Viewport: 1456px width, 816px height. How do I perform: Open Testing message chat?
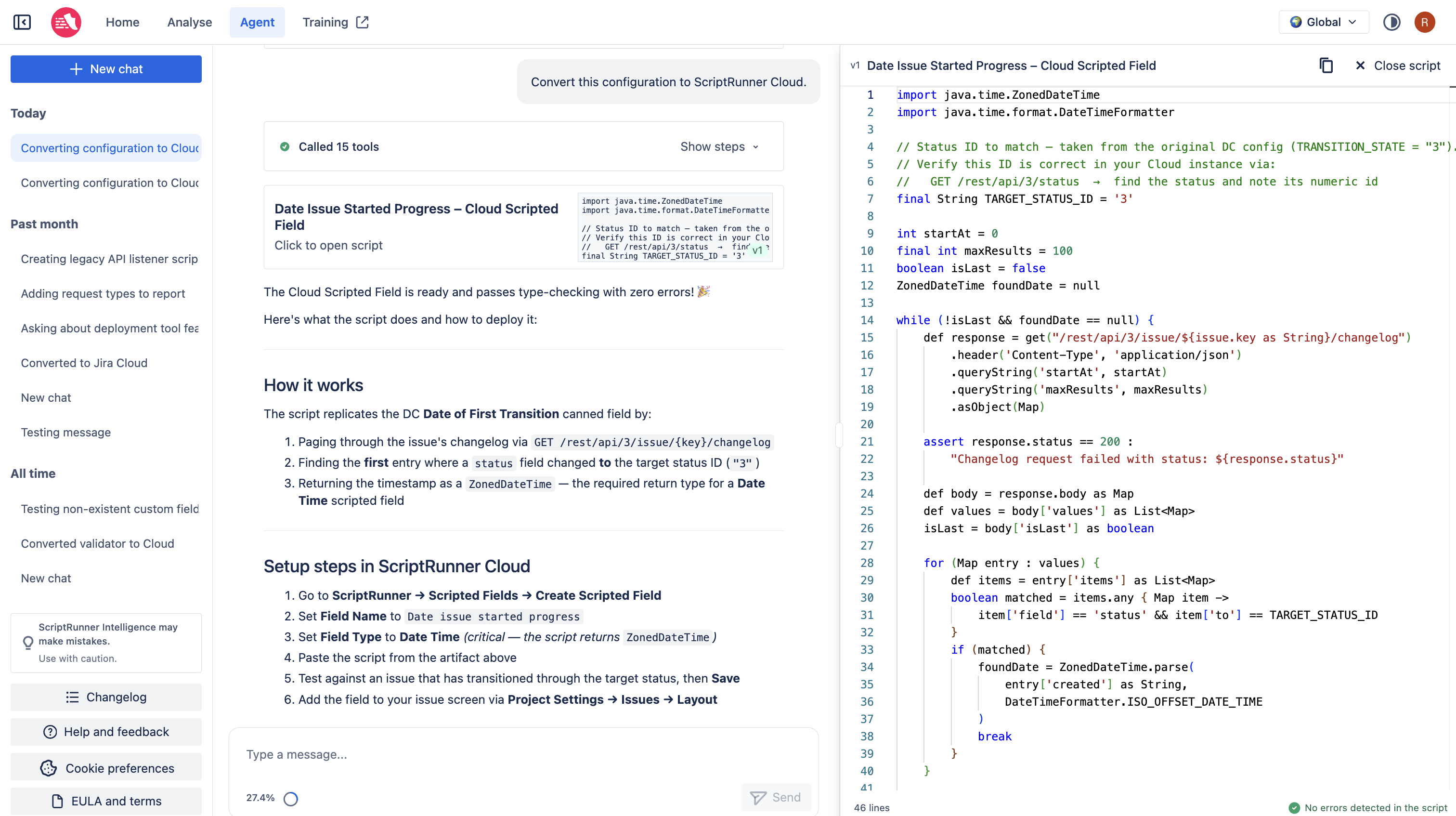[x=106, y=432]
